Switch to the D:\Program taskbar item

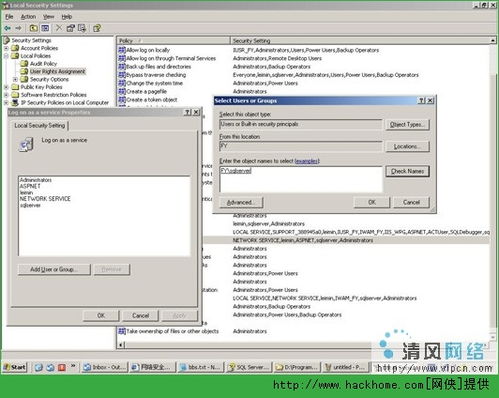[298, 367]
